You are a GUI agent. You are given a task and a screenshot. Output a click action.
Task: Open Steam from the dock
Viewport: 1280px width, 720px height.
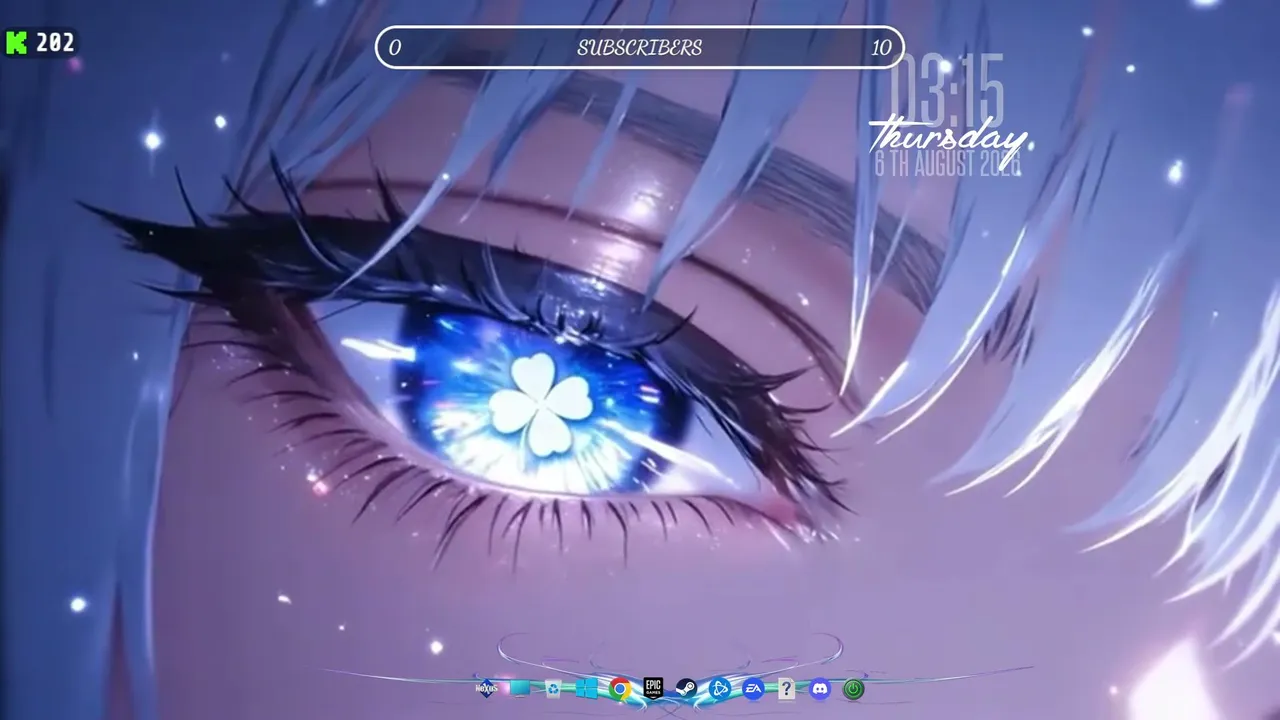point(686,688)
